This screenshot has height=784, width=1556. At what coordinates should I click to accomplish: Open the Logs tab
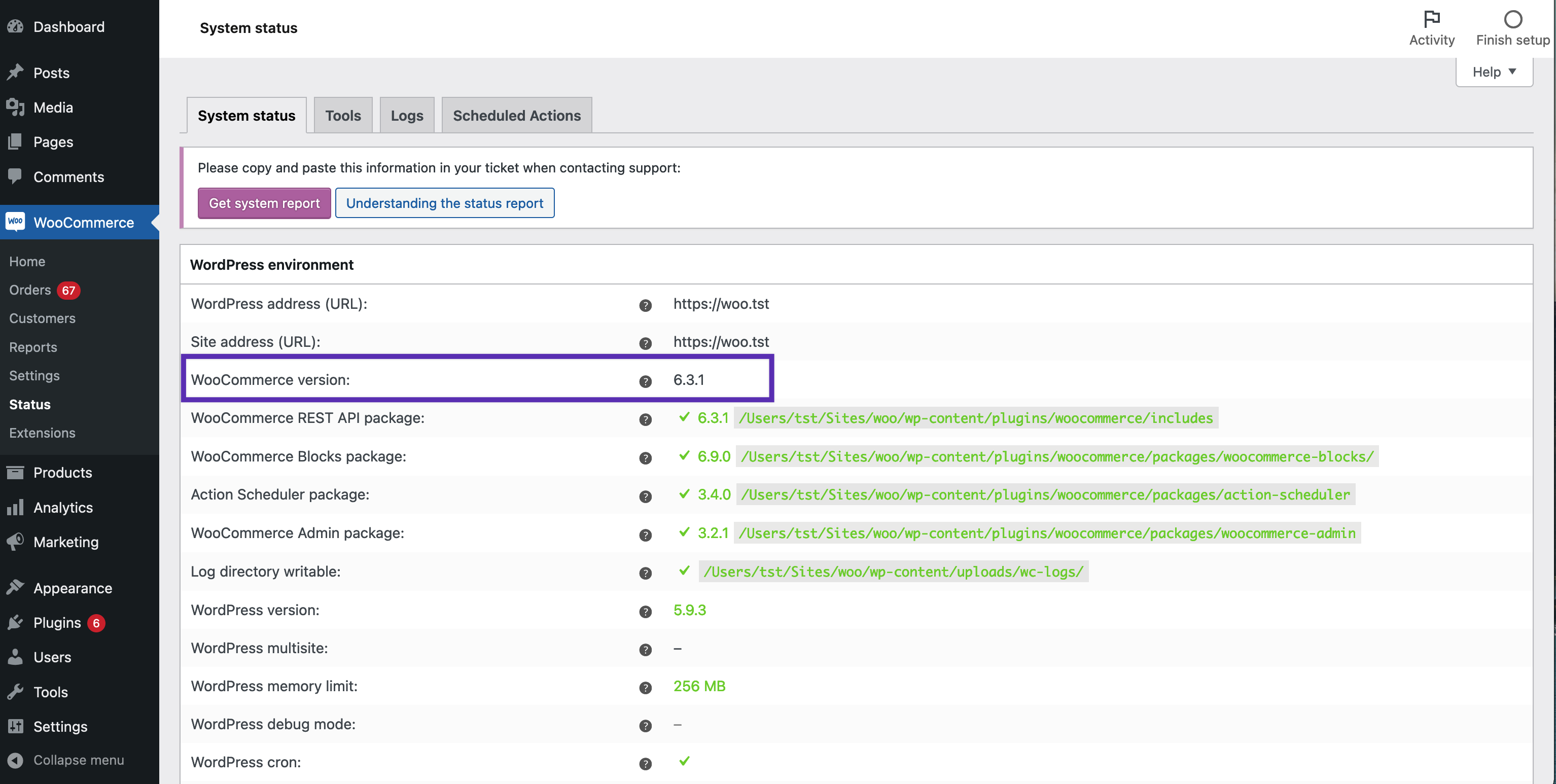[x=407, y=115]
